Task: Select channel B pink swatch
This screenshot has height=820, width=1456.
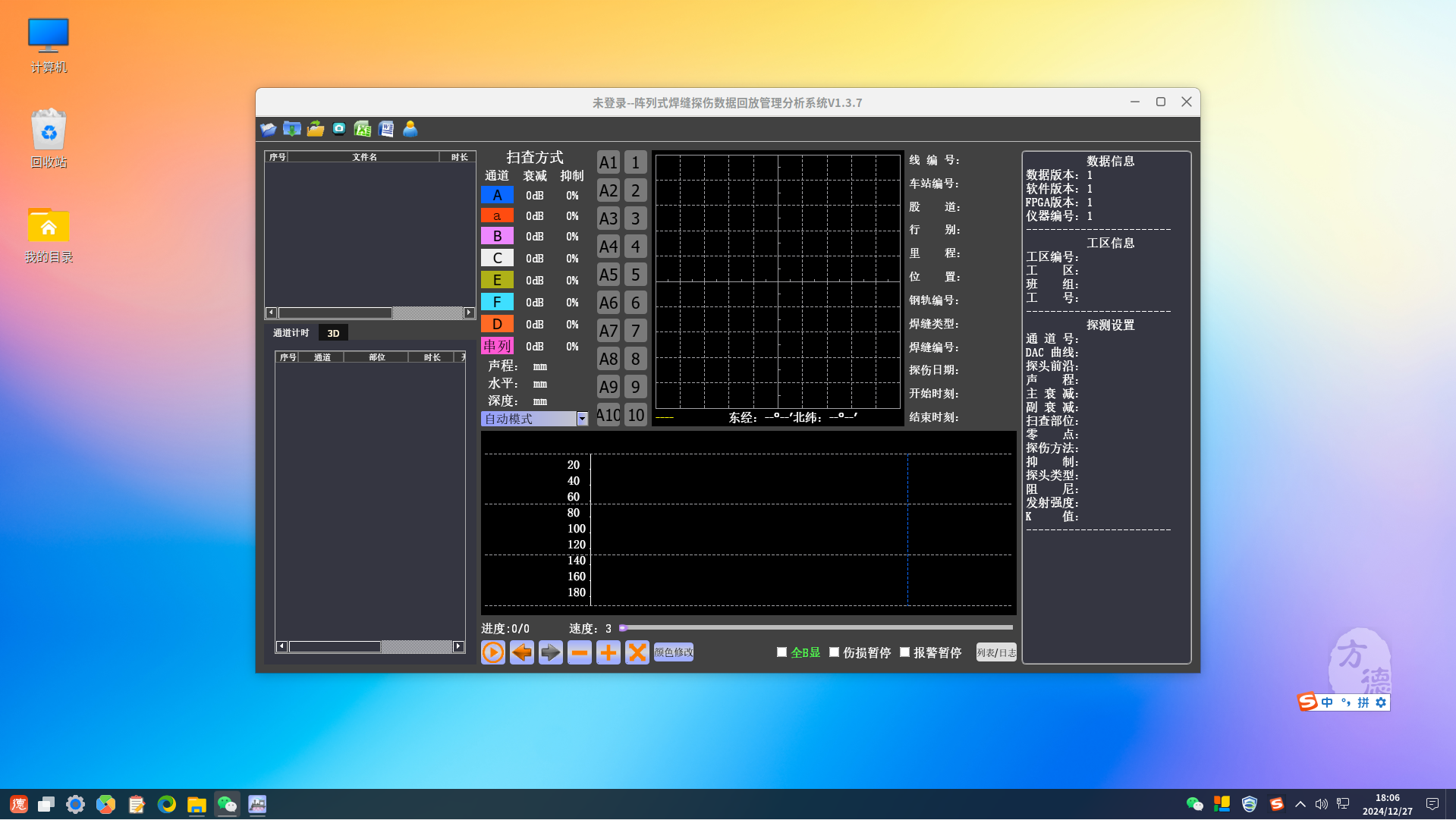Action: pyautogui.click(x=497, y=237)
